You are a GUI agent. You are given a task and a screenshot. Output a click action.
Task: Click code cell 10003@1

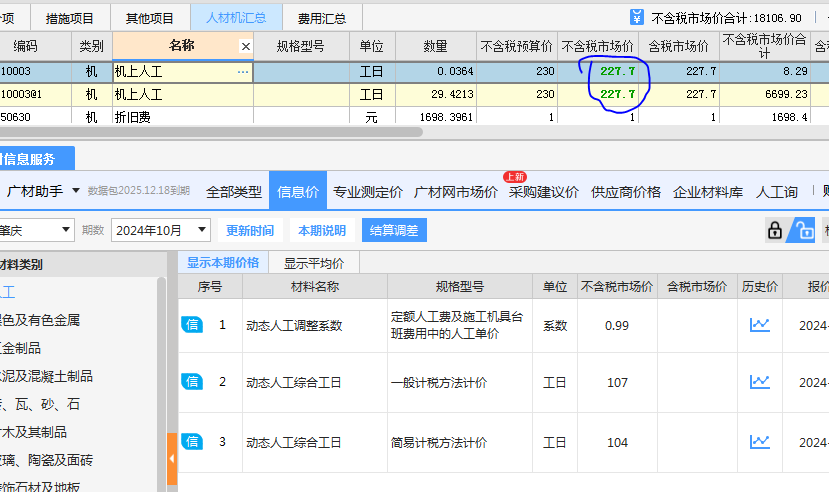coord(35,94)
